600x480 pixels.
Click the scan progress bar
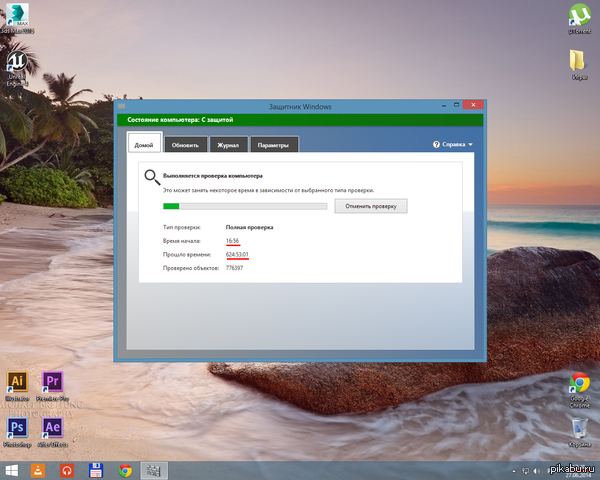244,206
